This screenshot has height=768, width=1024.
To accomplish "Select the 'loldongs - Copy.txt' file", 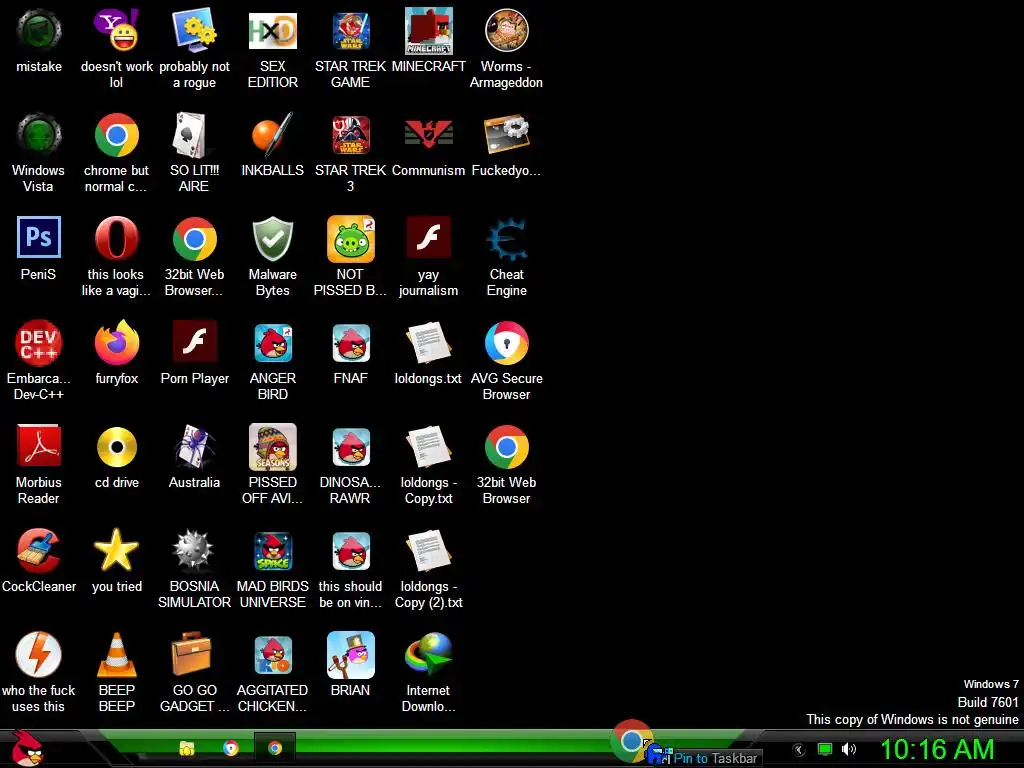I will (428, 447).
